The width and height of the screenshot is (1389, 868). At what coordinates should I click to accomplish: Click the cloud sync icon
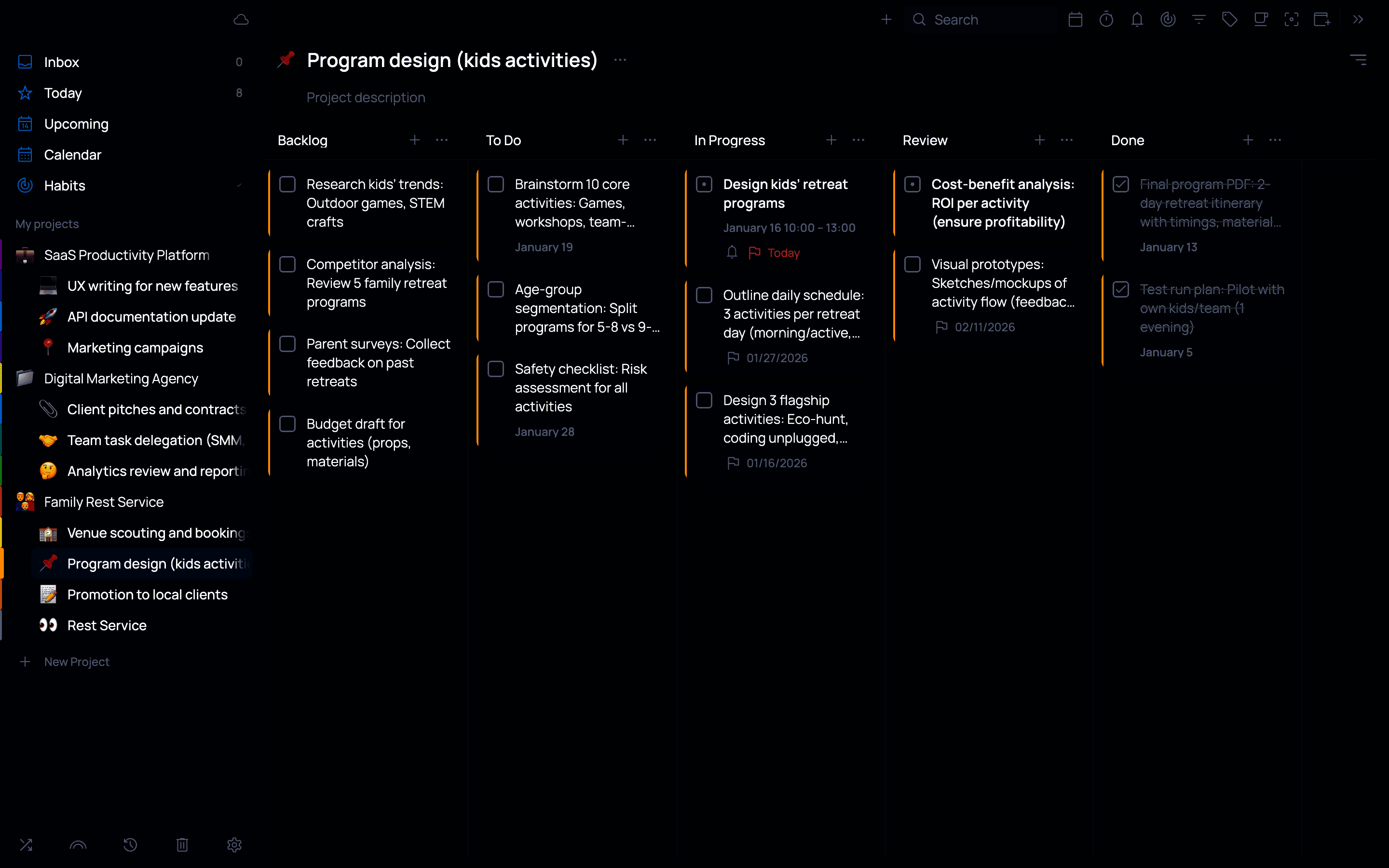241,20
